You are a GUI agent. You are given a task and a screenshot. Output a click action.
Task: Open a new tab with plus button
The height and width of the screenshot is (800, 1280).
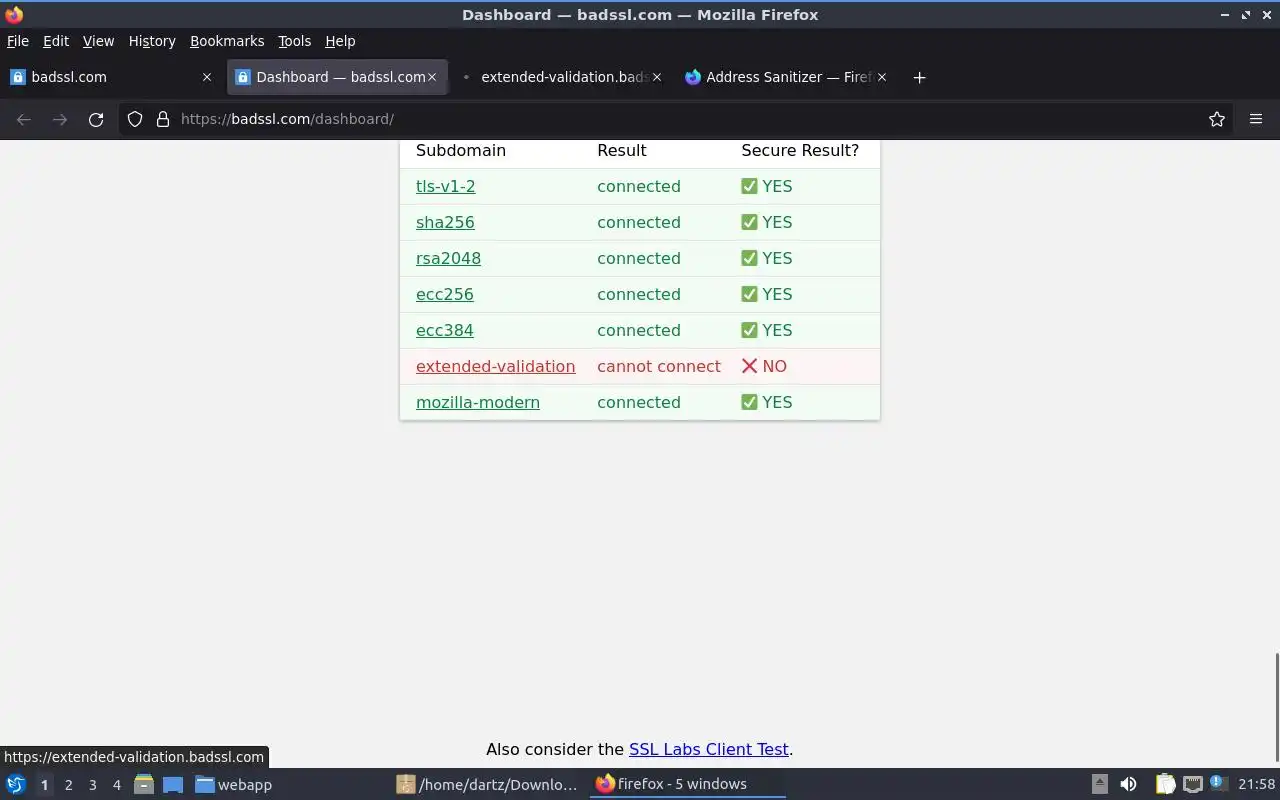919,77
